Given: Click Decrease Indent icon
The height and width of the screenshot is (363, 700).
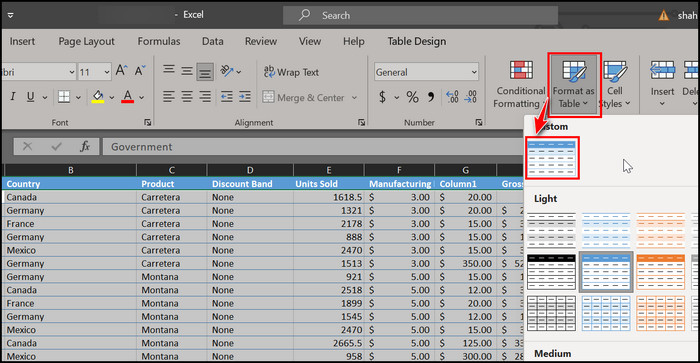Looking at the screenshot, I should click(227, 96).
